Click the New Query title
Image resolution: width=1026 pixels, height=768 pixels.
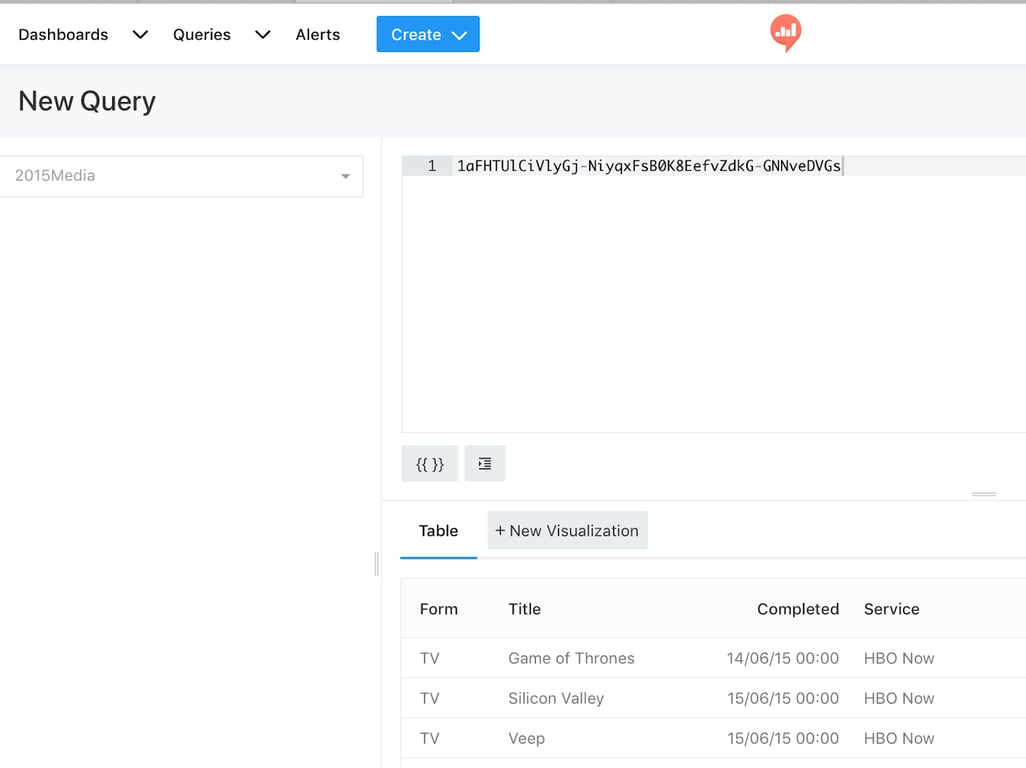[x=87, y=101]
